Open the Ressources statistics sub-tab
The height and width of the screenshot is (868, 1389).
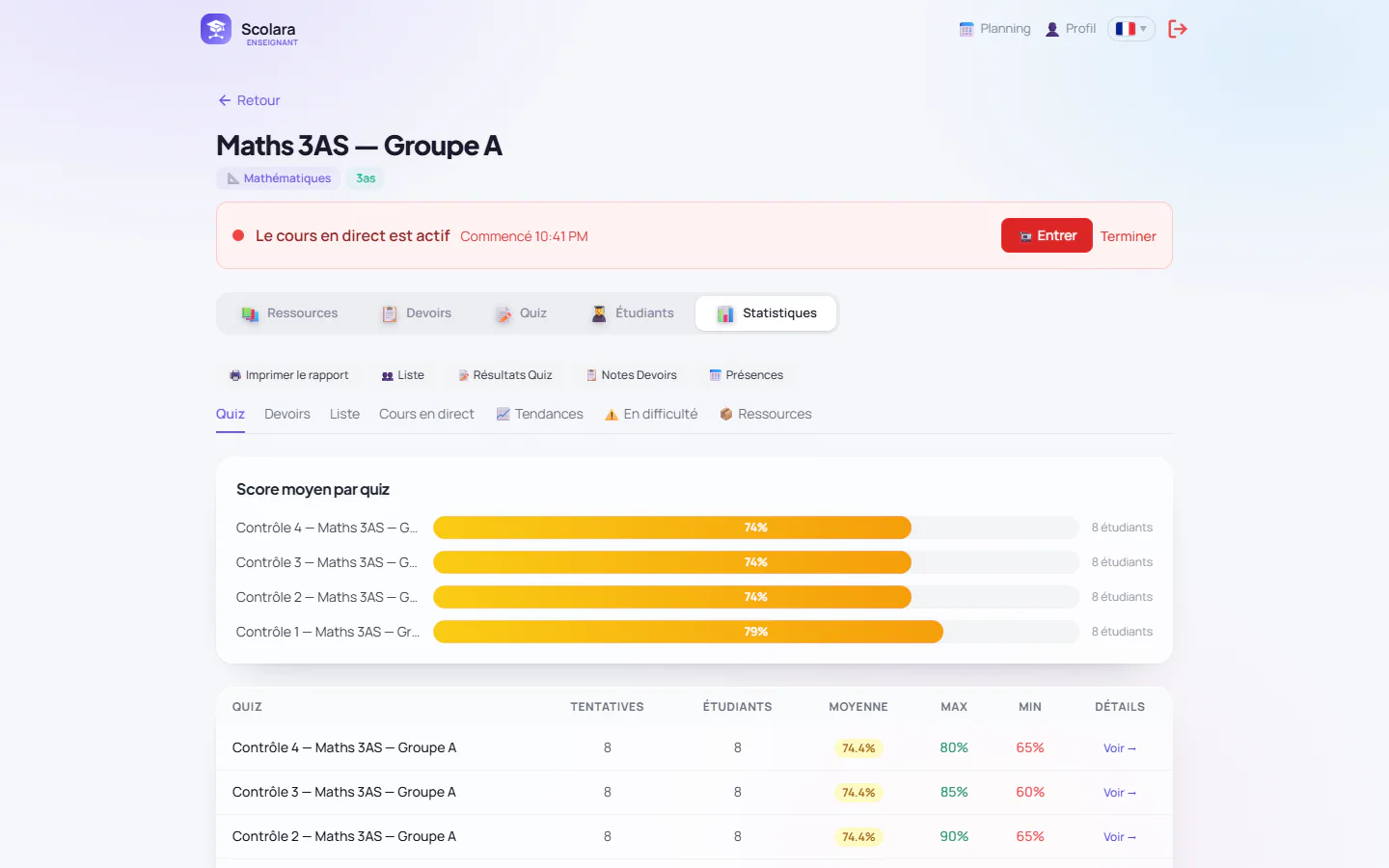point(766,414)
